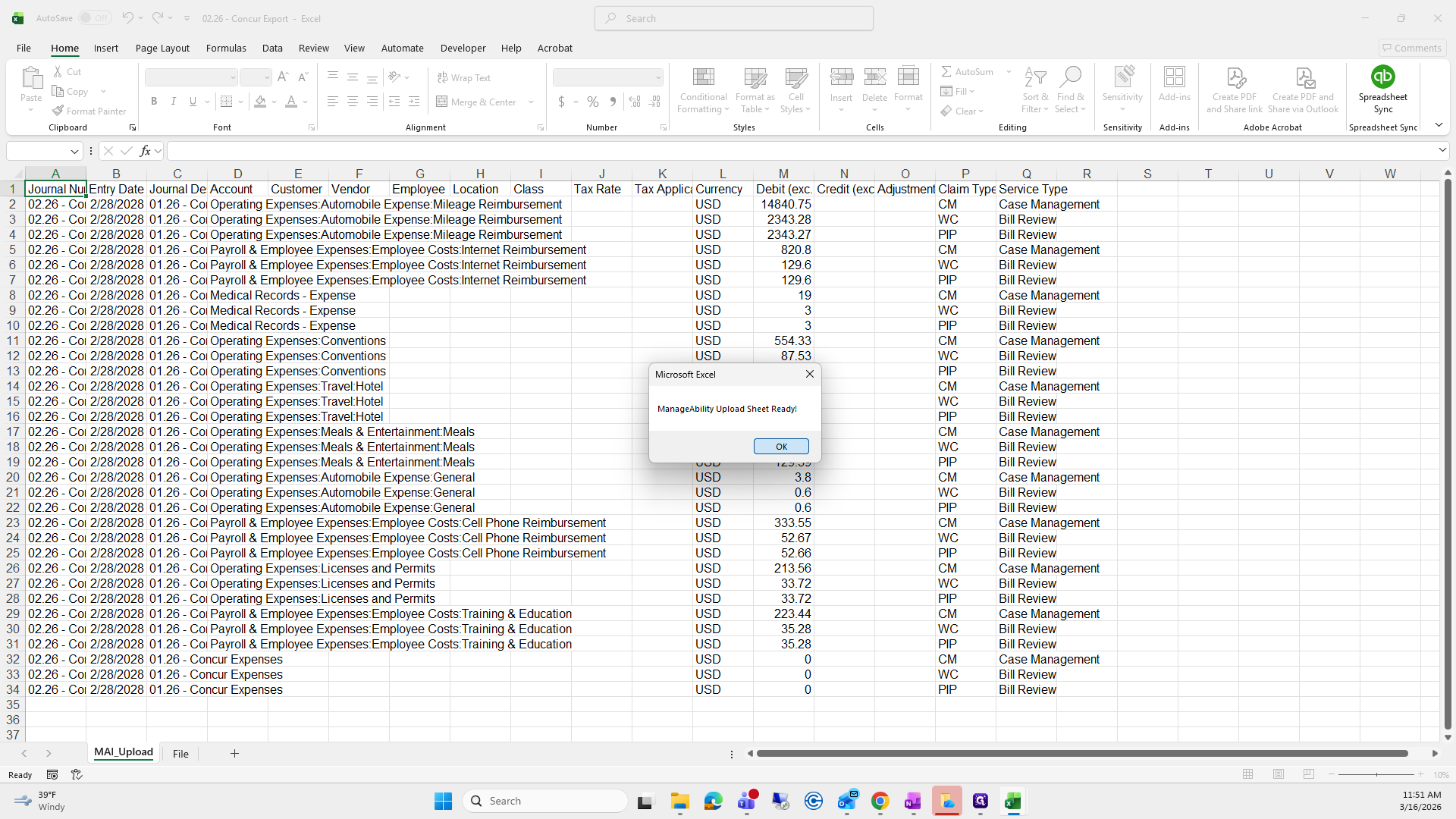Open File Explorer from the taskbar
1456x819 pixels.
click(x=679, y=802)
